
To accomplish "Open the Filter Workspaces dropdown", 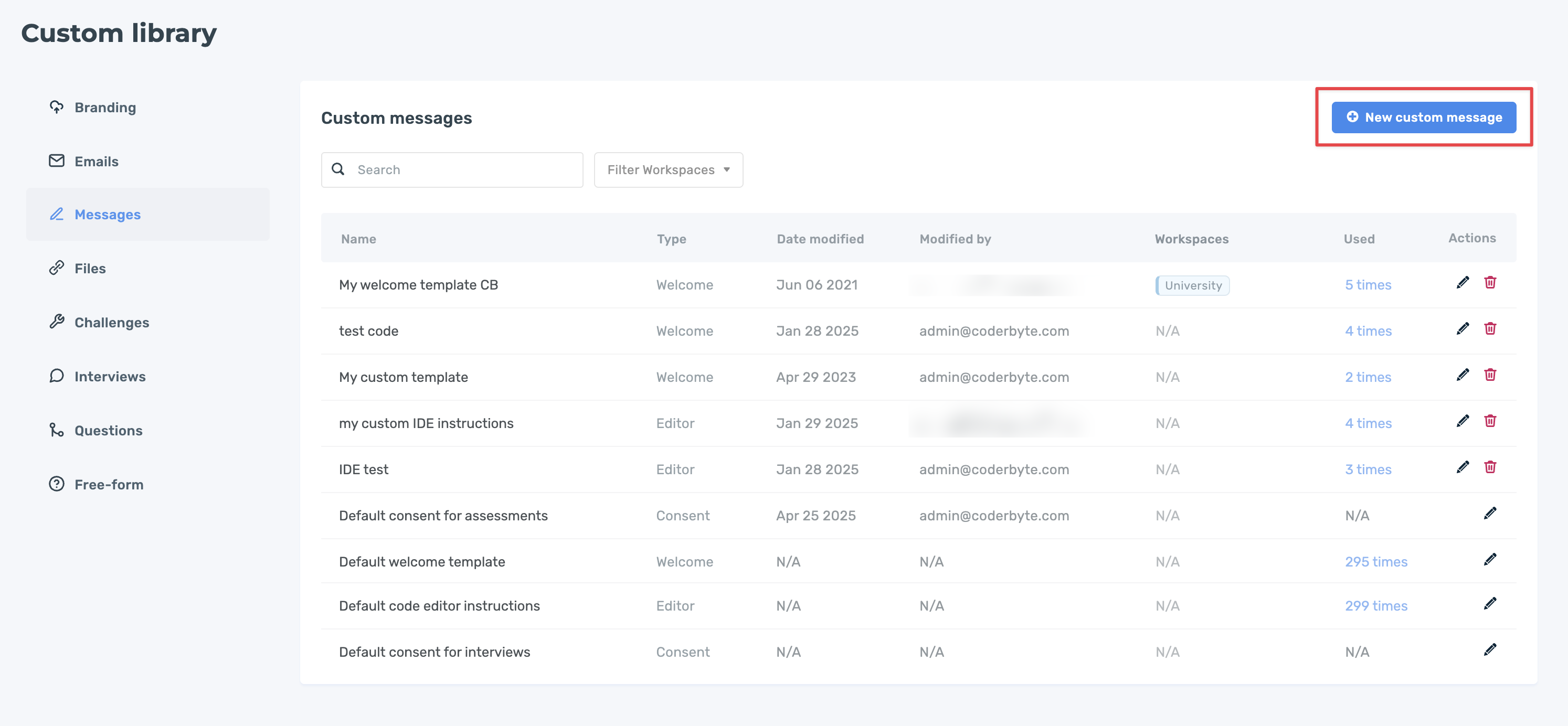I will pos(669,170).
